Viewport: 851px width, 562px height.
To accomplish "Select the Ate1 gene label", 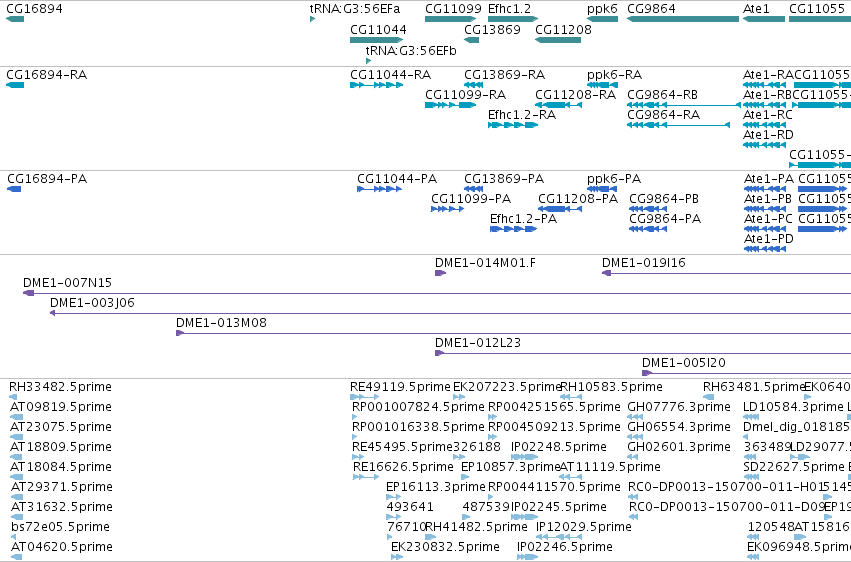I will (756, 9).
